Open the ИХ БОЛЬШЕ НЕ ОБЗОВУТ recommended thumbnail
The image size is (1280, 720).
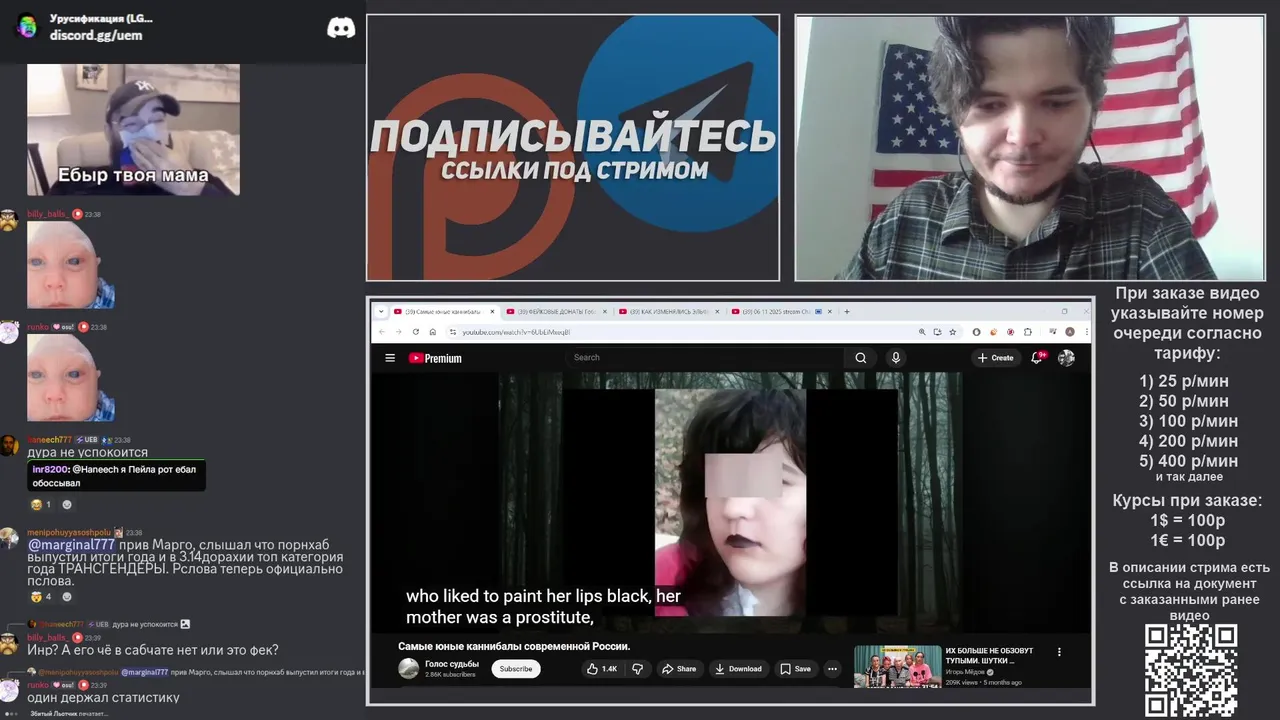tap(897, 666)
